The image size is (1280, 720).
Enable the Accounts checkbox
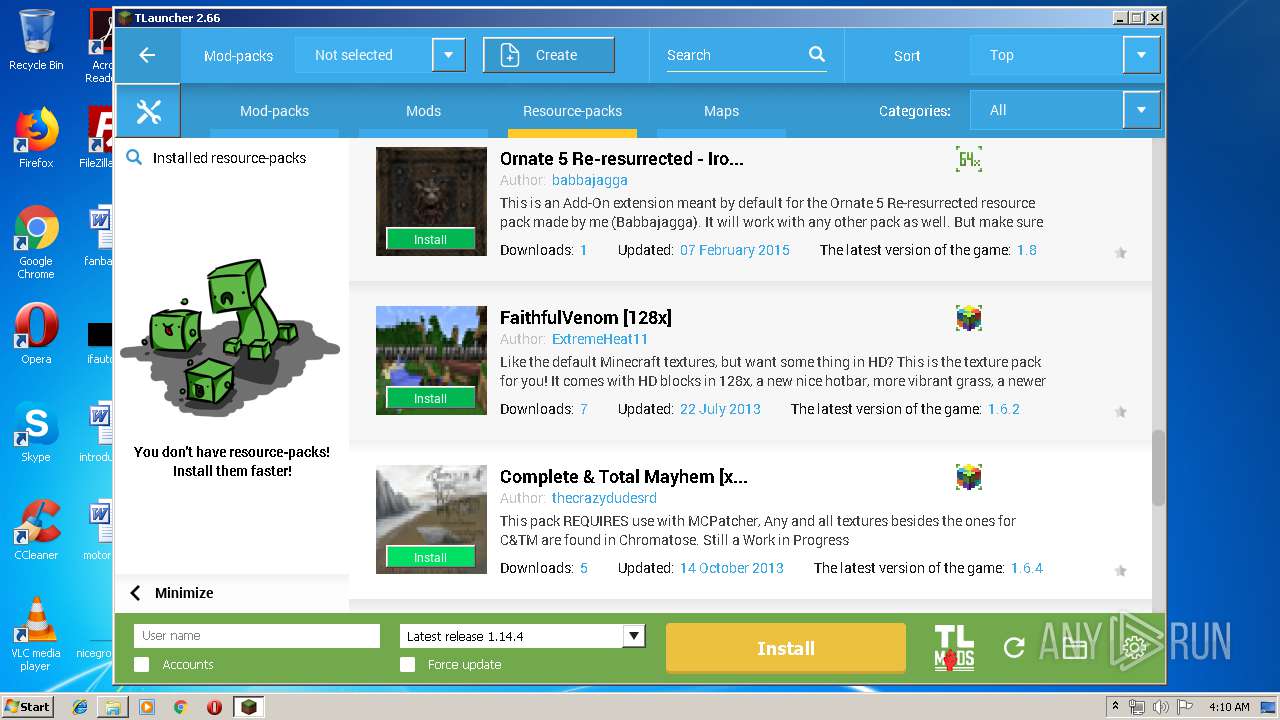pyautogui.click(x=142, y=664)
